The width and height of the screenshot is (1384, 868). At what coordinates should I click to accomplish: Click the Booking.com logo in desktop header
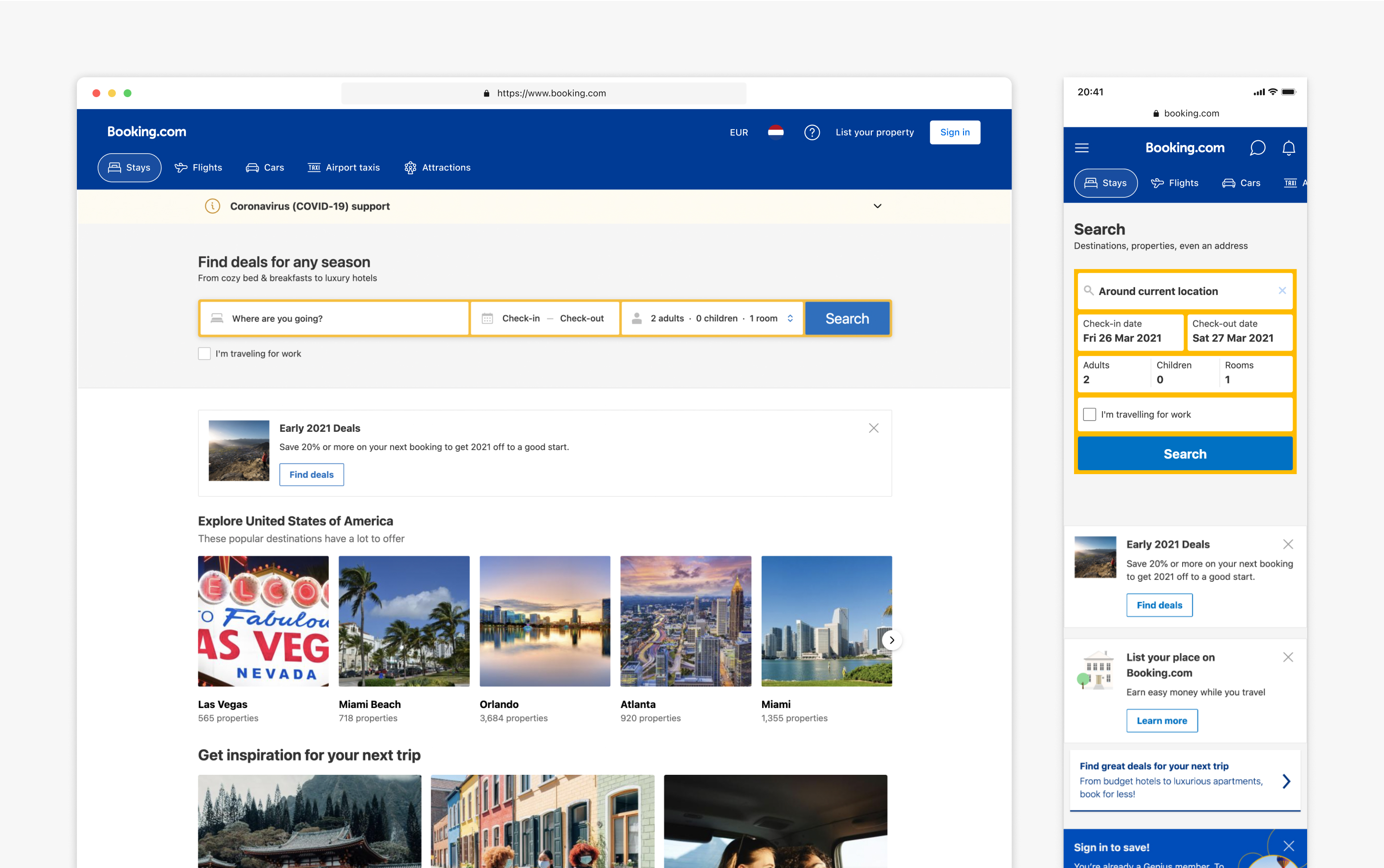[147, 132]
